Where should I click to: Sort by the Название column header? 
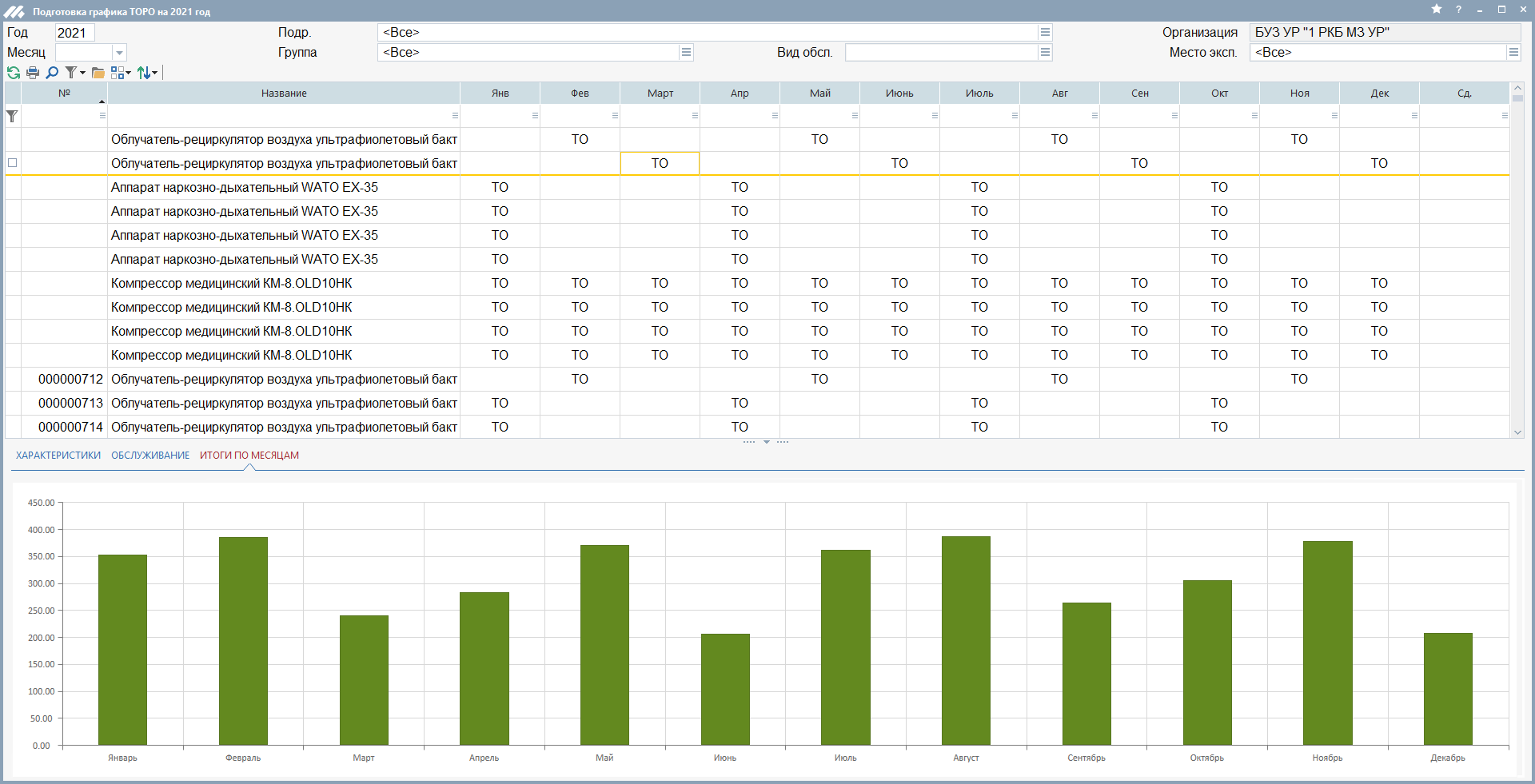[284, 94]
